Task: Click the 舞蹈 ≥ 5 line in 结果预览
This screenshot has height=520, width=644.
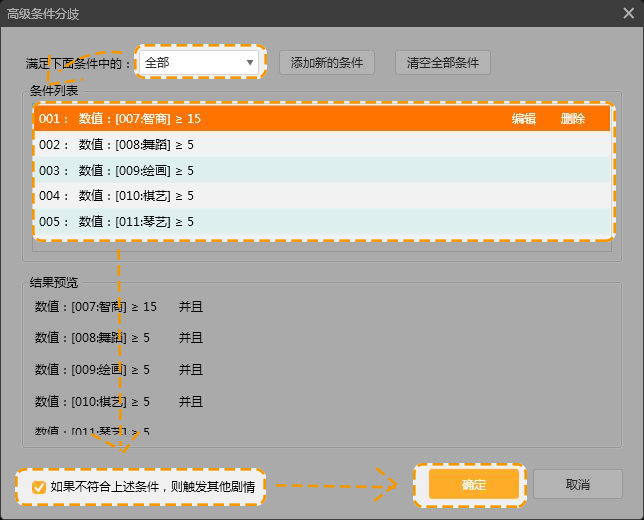Action: pyautogui.click(x=92, y=338)
